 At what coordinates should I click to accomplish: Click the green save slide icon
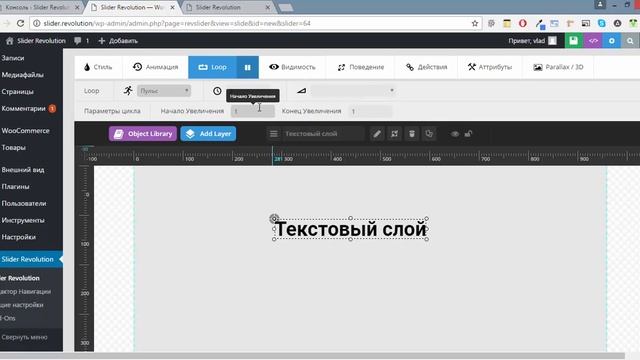tap(573, 40)
